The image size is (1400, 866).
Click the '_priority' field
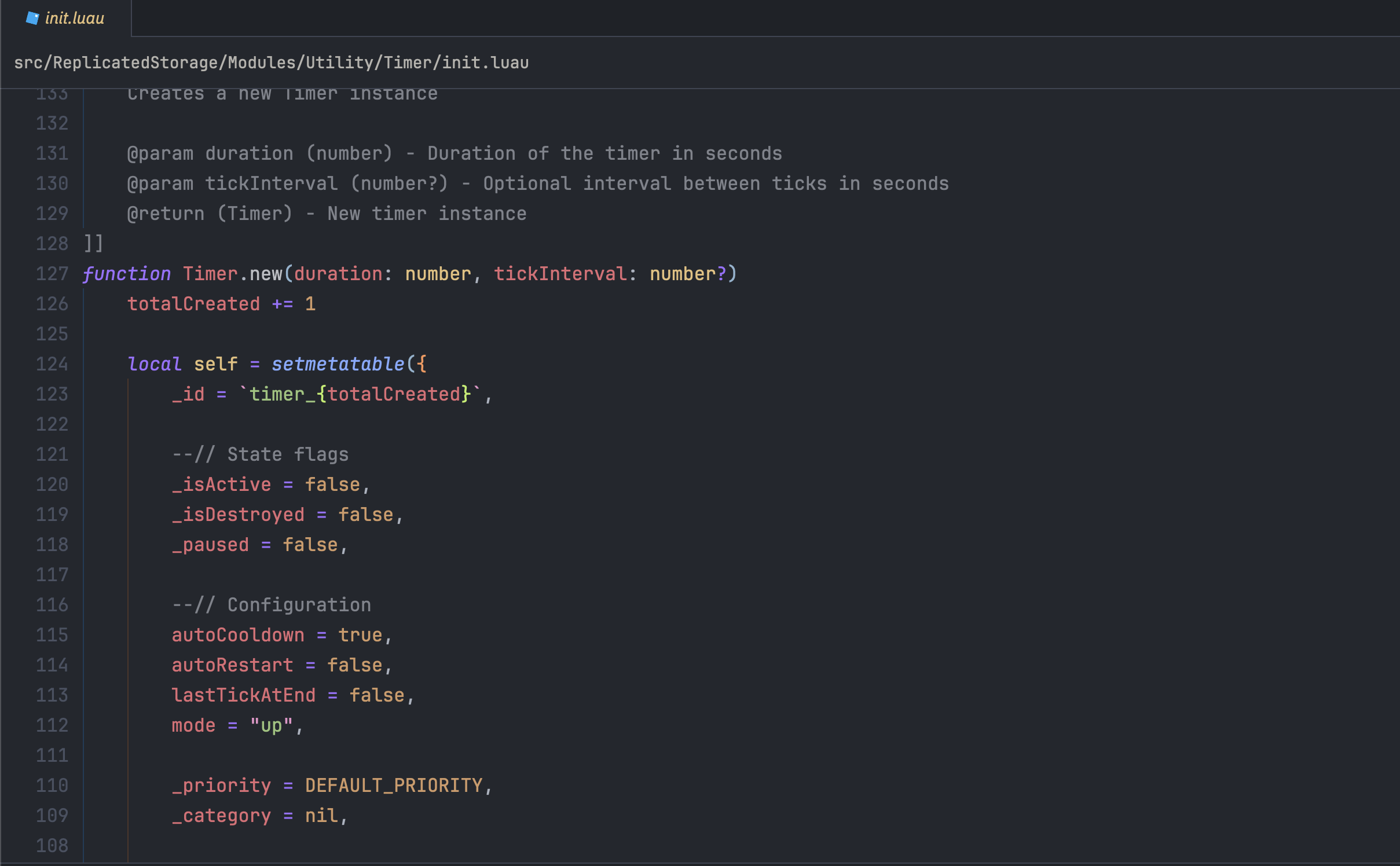click(222, 786)
